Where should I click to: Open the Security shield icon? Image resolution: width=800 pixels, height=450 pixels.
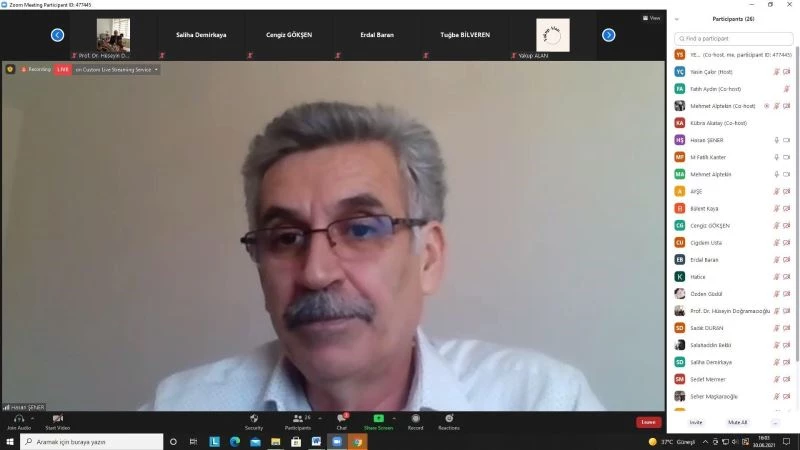coord(254,417)
